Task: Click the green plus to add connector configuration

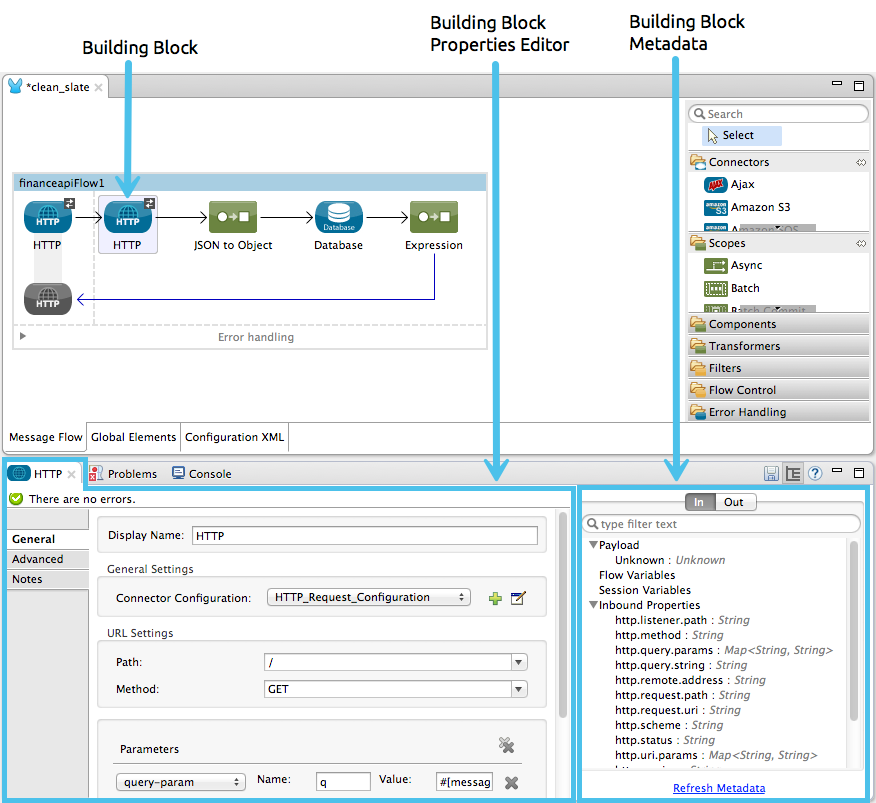Action: (495, 598)
